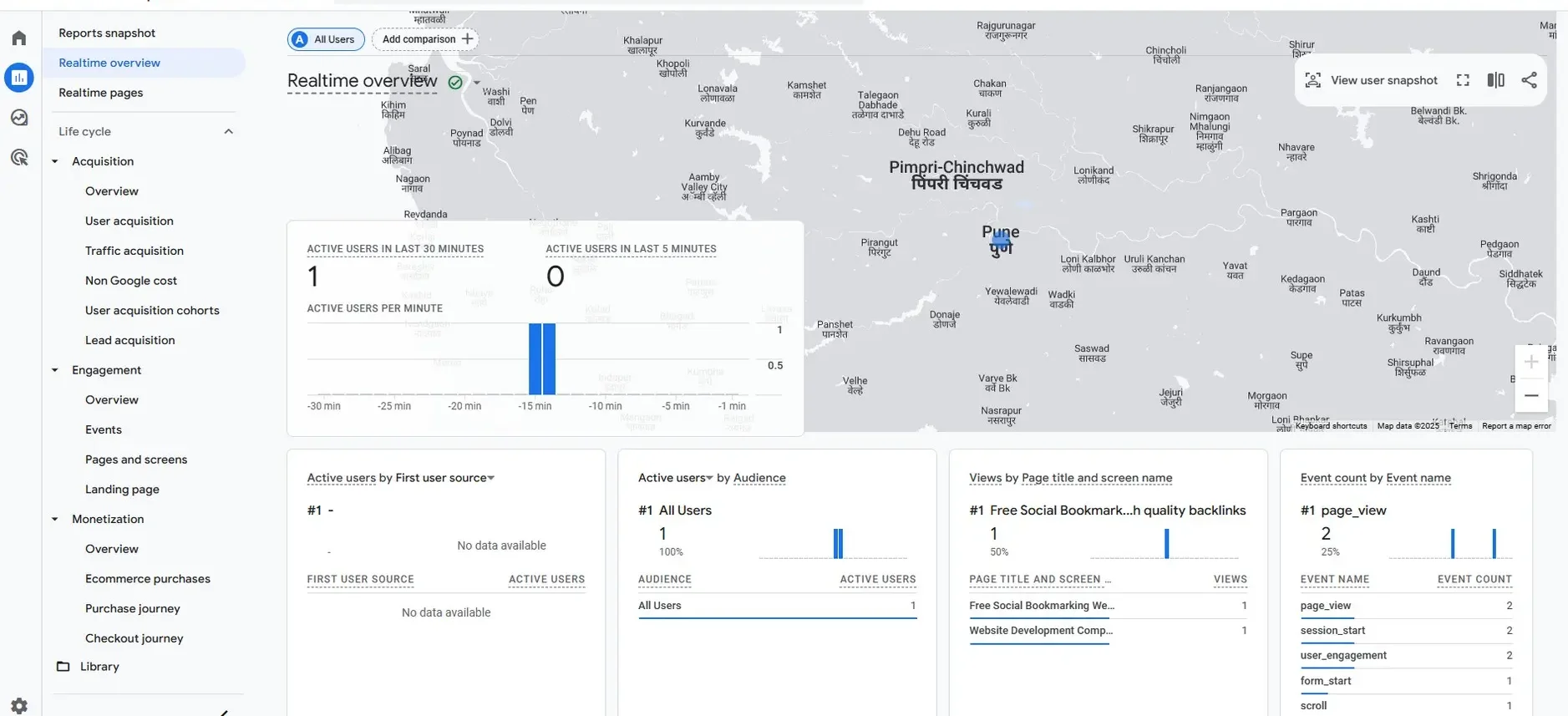1568x716 pixels.
Task: Open the Home icon in left rail
Action: (19, 38)
